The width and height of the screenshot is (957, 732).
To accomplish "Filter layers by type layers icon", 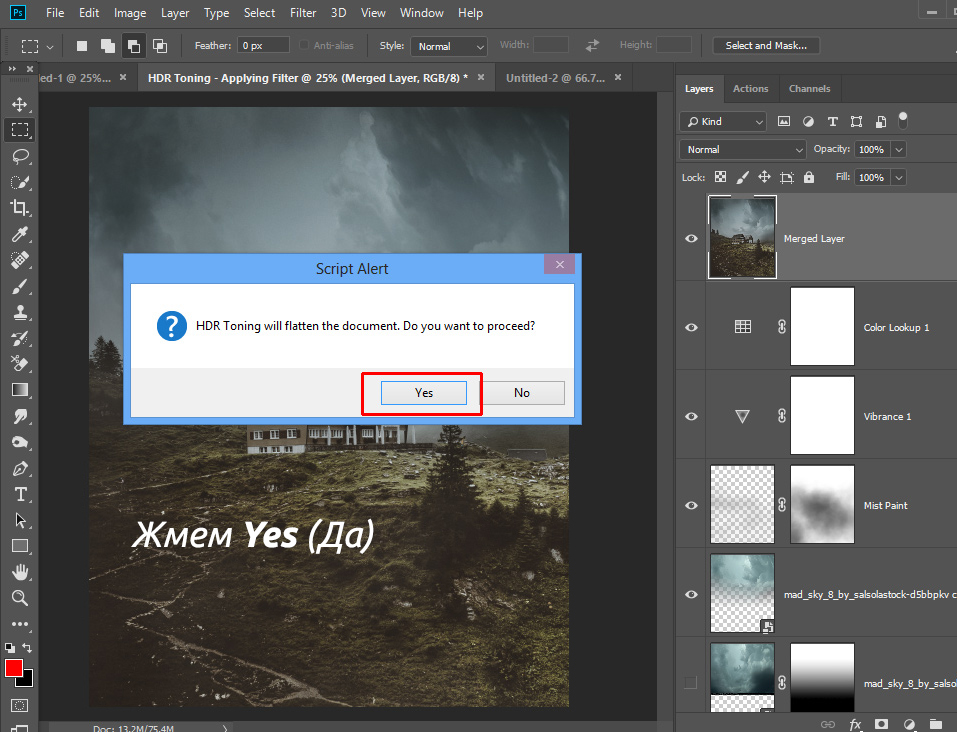I will 832,121.
